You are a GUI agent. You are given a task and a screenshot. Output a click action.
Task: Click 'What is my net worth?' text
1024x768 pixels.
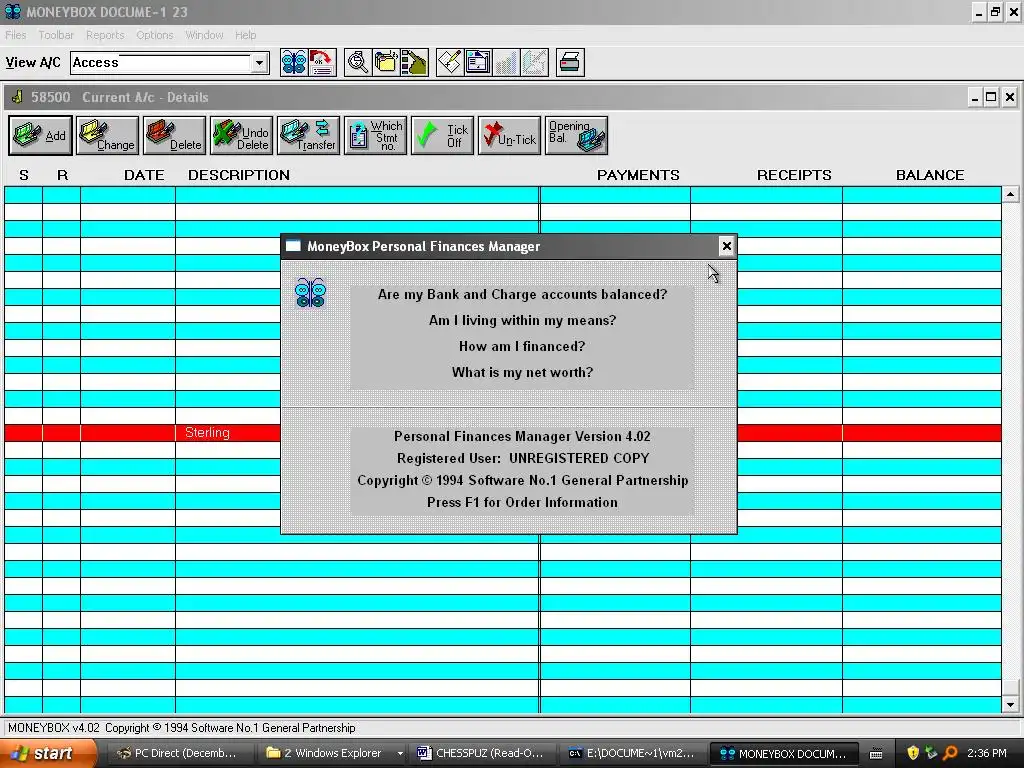pyautogui.click(x=522, y=372)
